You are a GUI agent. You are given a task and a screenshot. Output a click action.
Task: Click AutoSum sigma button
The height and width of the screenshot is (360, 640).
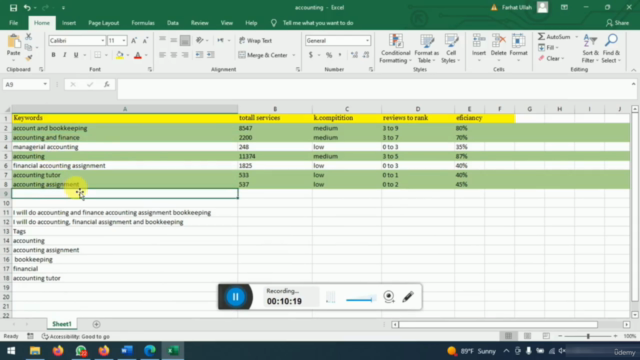(554, 37)
